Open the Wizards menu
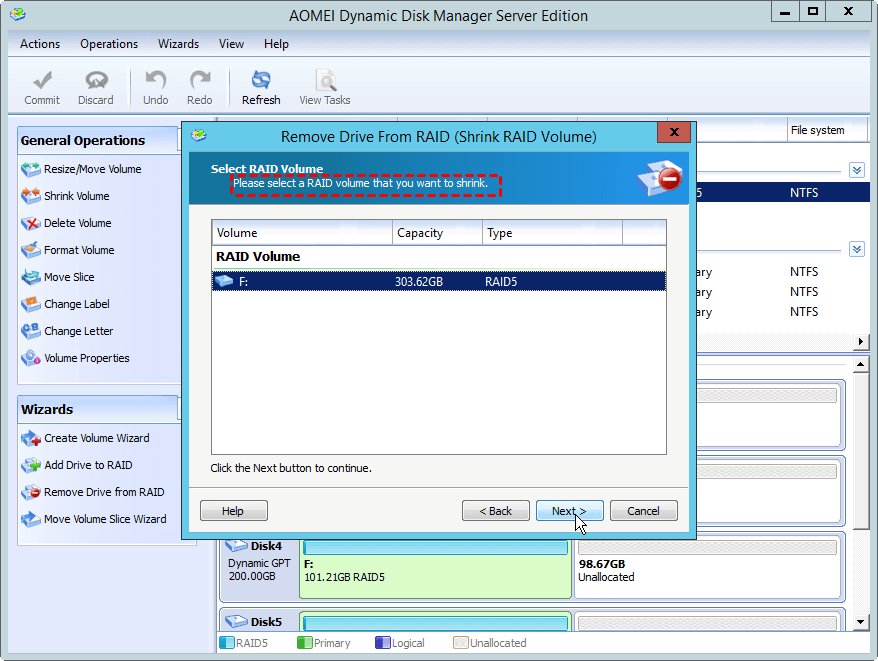This screenshot has width=878, height=661. (x=178, y=44)
